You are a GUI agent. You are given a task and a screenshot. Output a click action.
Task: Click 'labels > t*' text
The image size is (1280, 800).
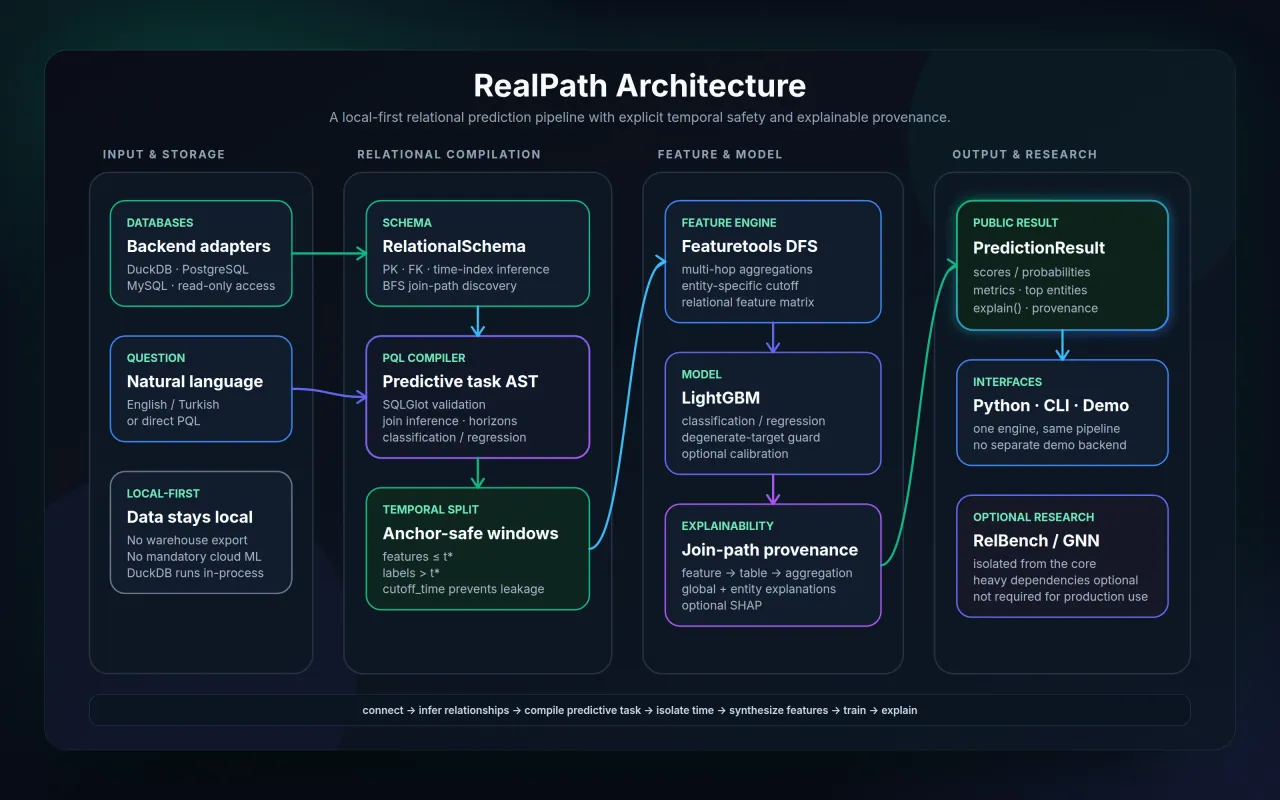tap(411, 572)
